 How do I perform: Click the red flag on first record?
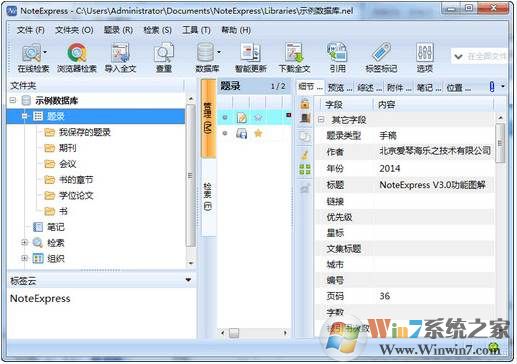pos(289,115)
